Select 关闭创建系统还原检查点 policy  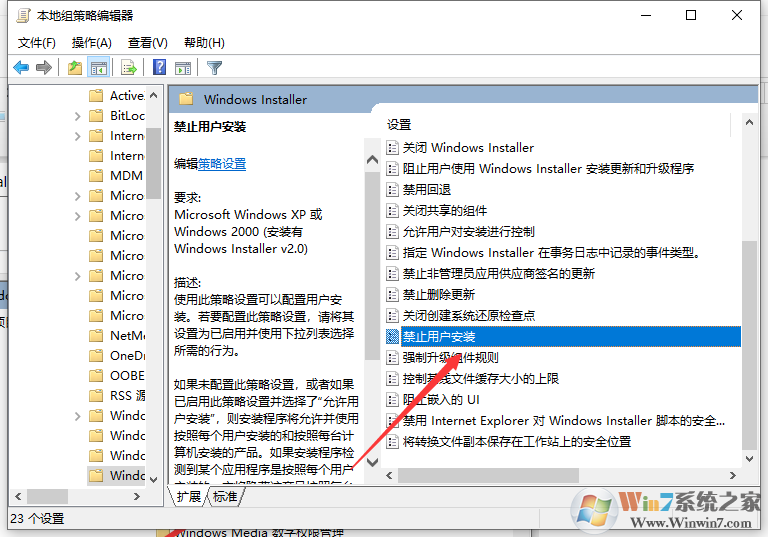coord(469,316)
